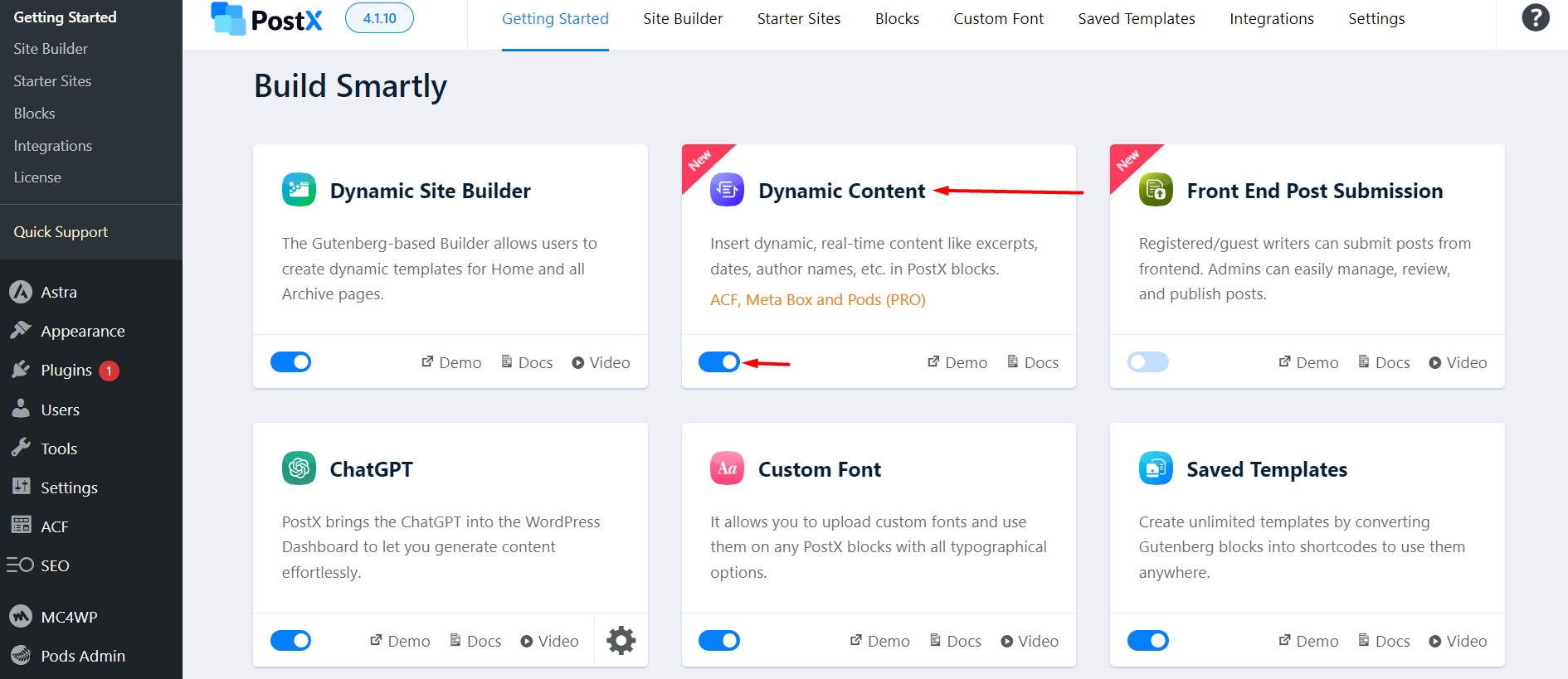Viewport: 1568px width, 679px height.
Task: Open the Blocks tab
Action: [897, 19]
